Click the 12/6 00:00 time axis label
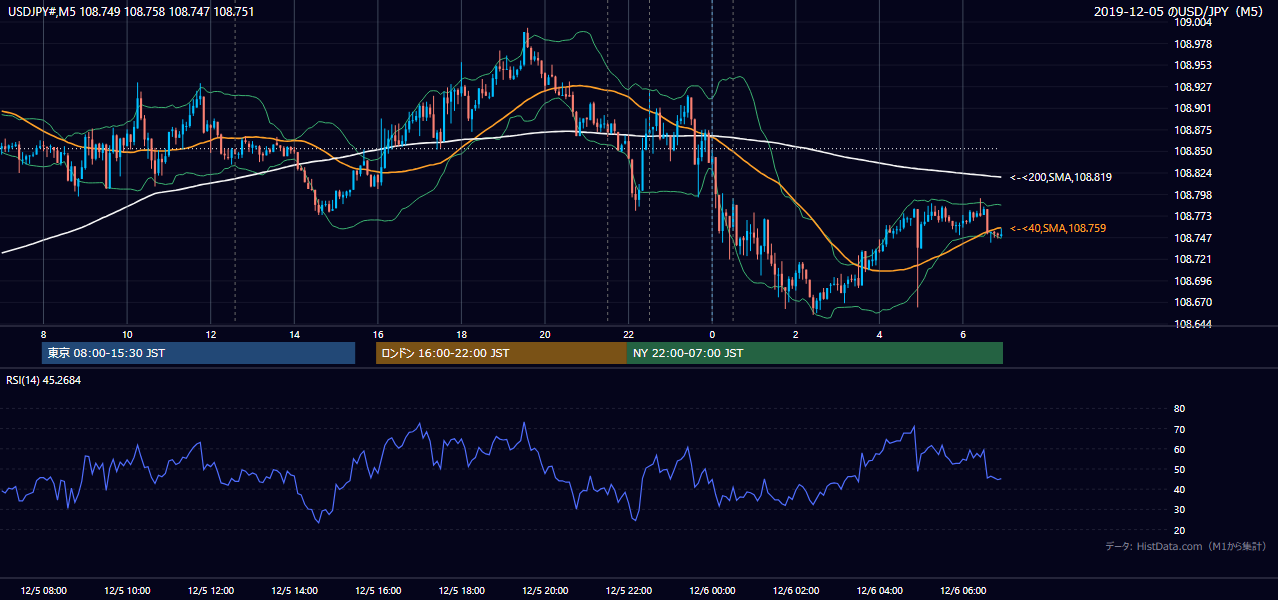This screenshot has width=1278, height=600. pyautogui.click(x=712, y=591)
